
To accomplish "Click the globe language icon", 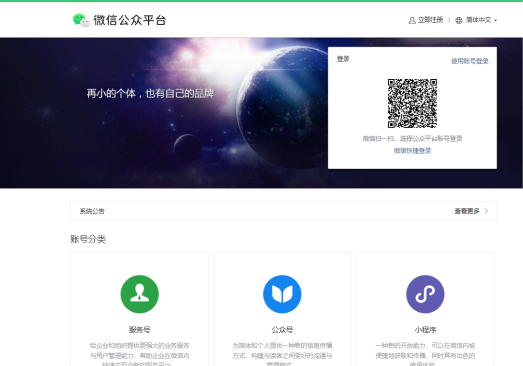I will pos(459,20).
